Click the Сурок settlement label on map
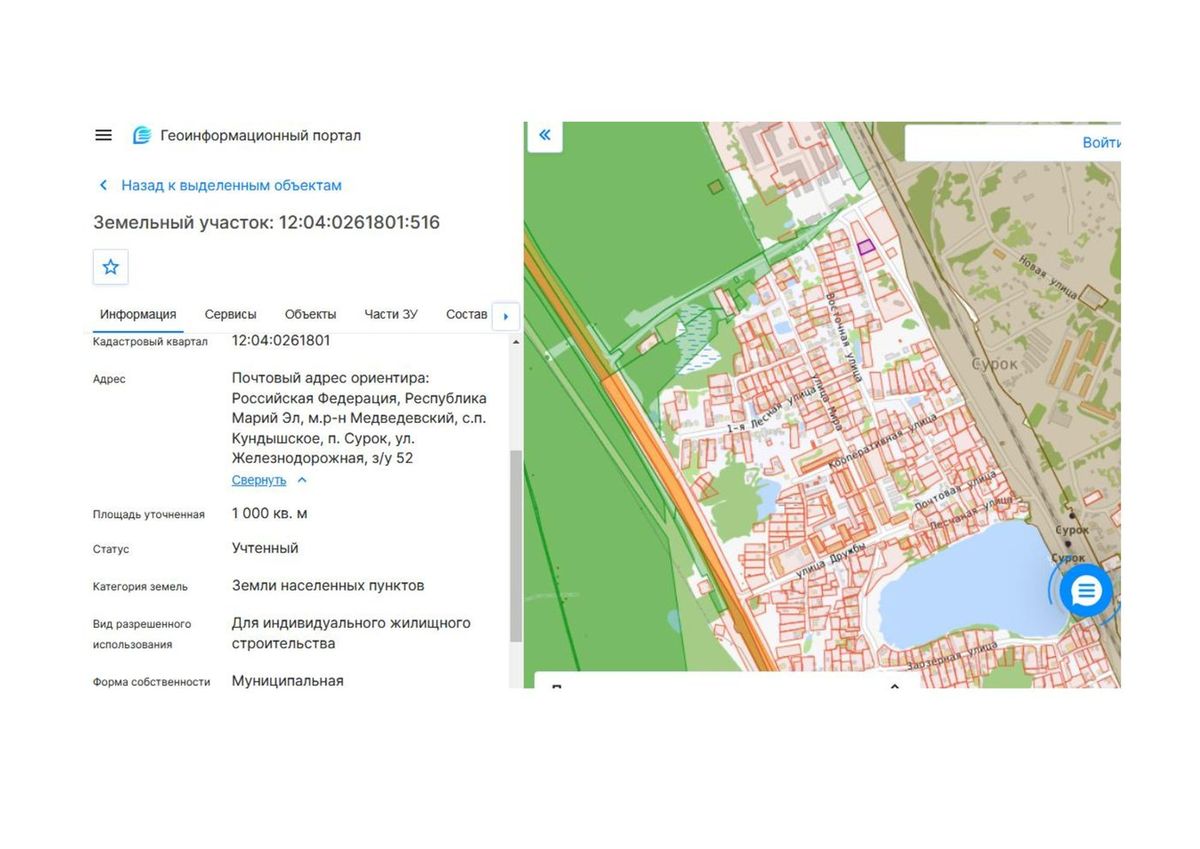This screenshot has height=849, width=1200. point(995,364)
